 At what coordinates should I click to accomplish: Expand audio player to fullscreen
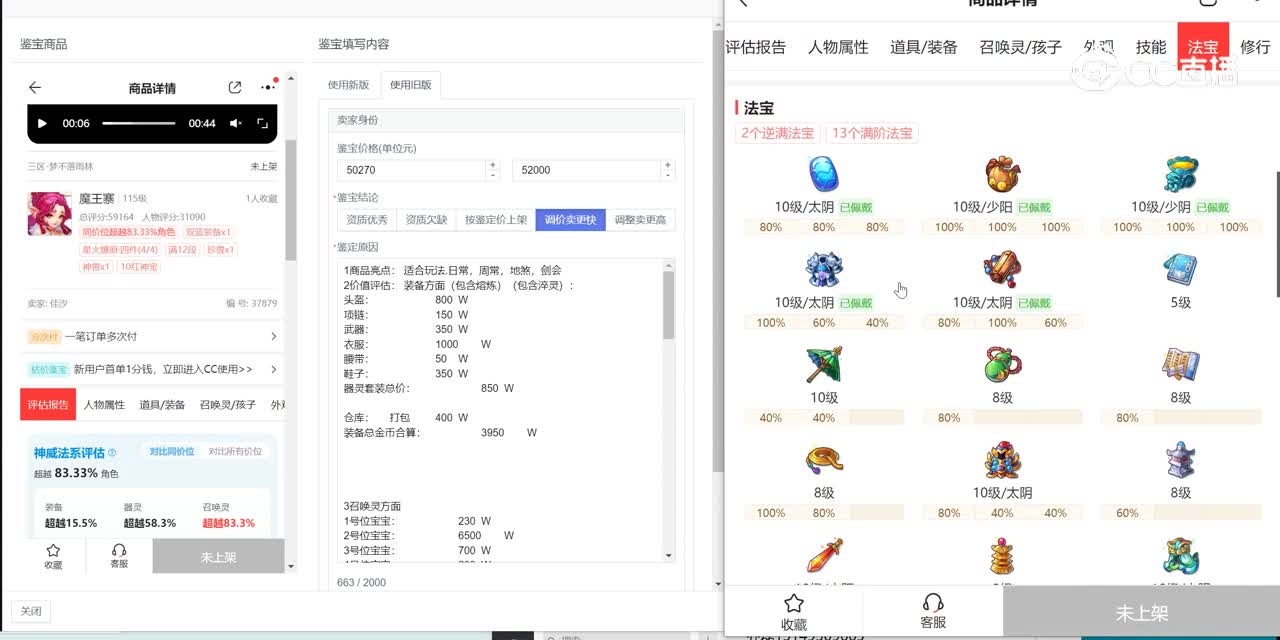(263, 123)
